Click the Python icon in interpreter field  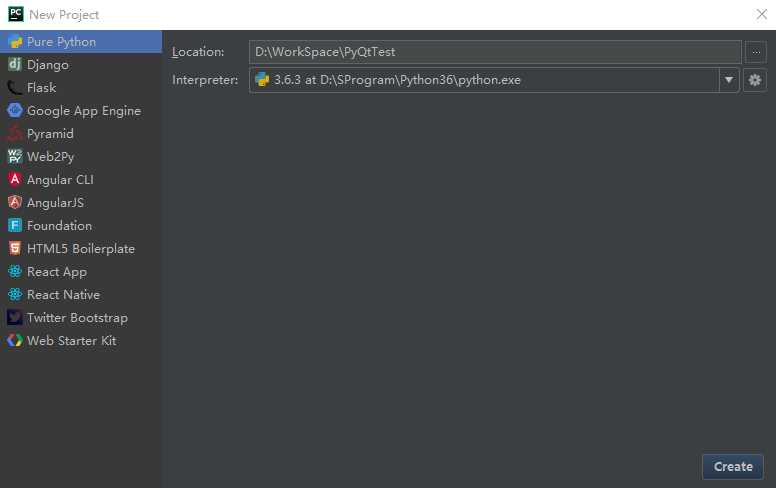[262, 80]
